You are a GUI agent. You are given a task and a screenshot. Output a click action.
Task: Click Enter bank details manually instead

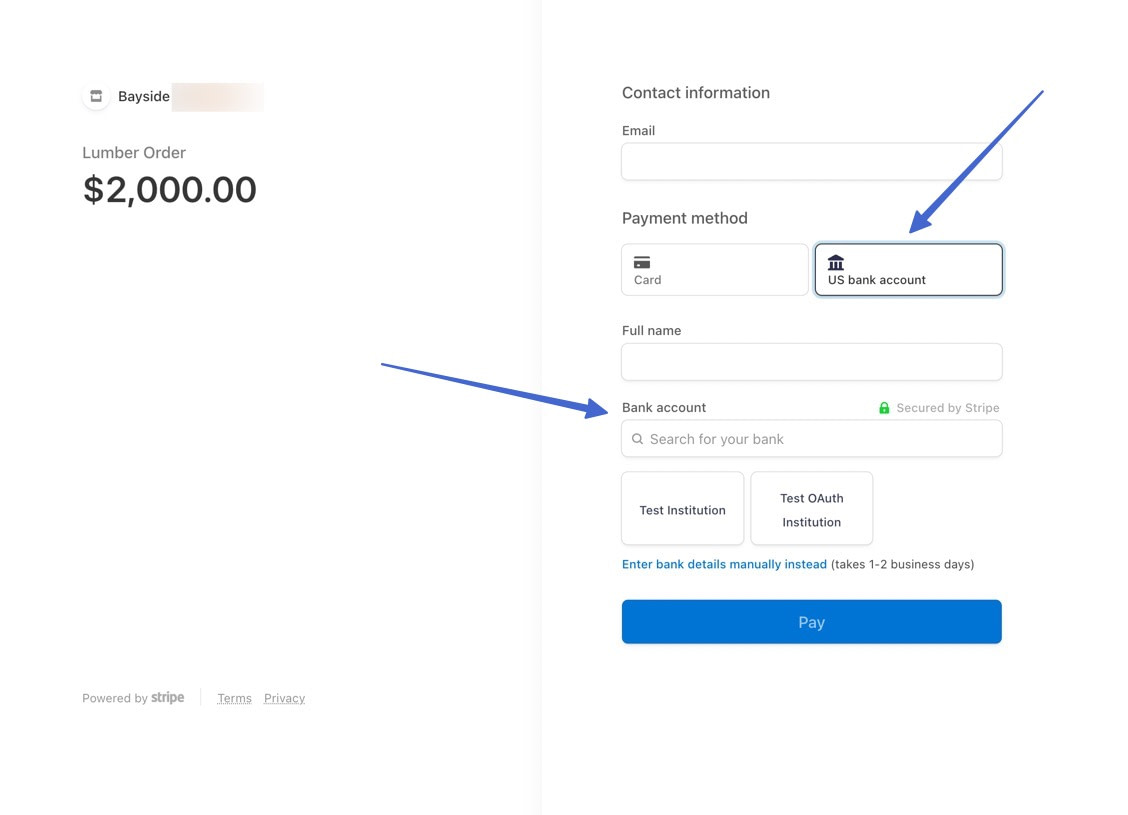click(x=723, y=564)
